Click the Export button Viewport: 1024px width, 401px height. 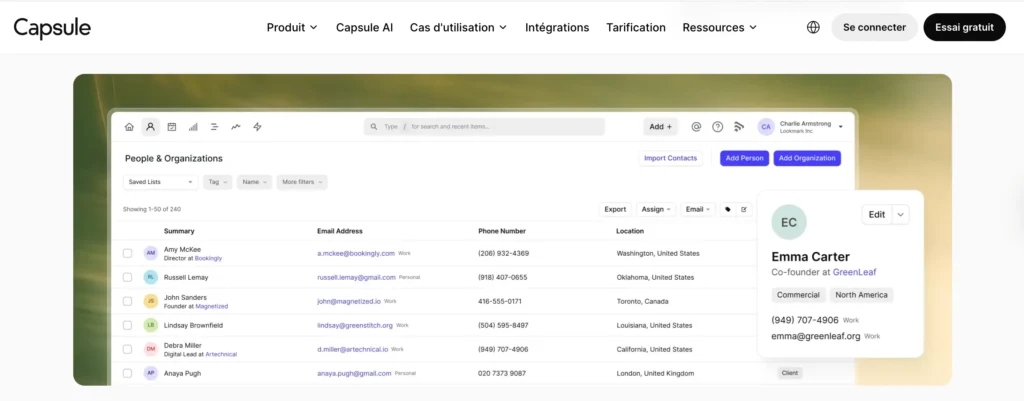615,209
